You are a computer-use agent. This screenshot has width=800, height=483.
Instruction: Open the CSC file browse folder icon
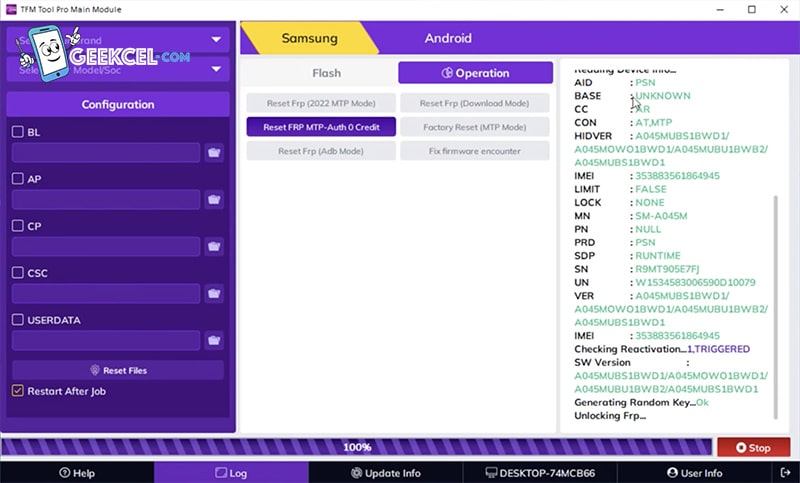(x=214, y=293)
